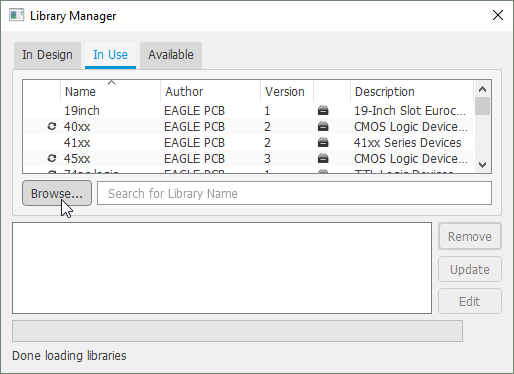Click the Update button
The width and height of the screenshot is (514, 374).
coord(470,269)
